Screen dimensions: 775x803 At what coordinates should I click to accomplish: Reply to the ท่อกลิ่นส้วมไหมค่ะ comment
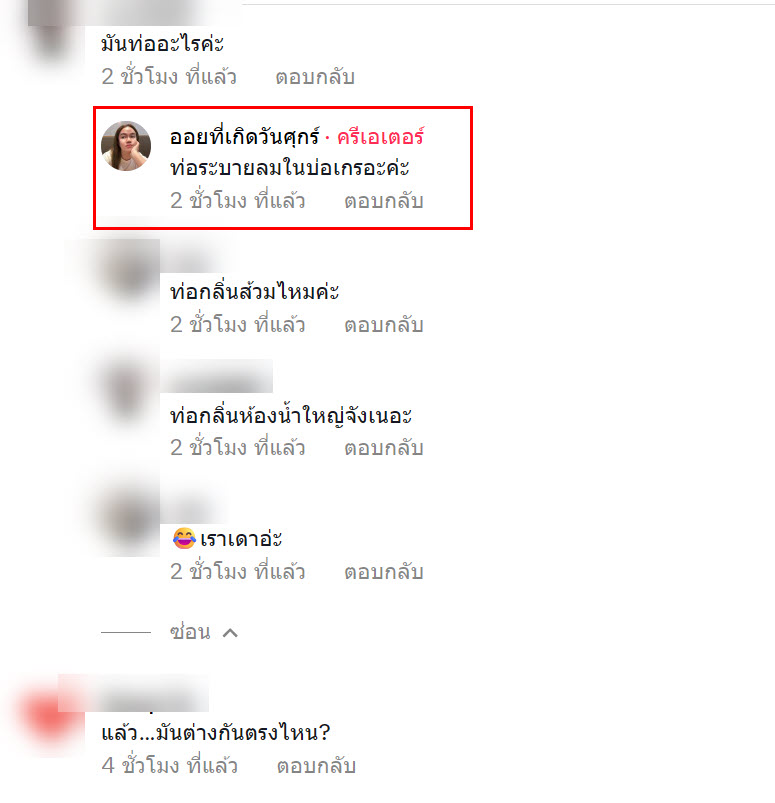[384, 325]
